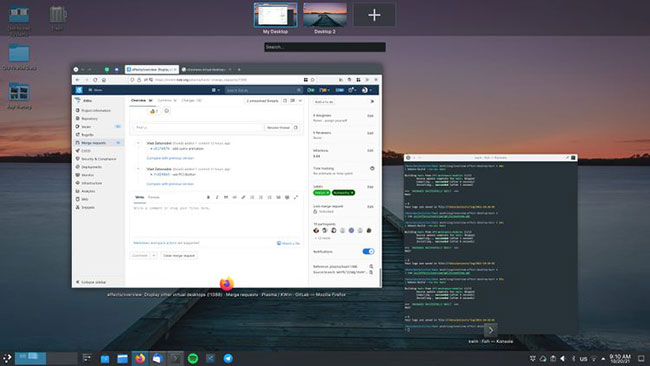Click the Attach a file link

click(x=288, y=243)
